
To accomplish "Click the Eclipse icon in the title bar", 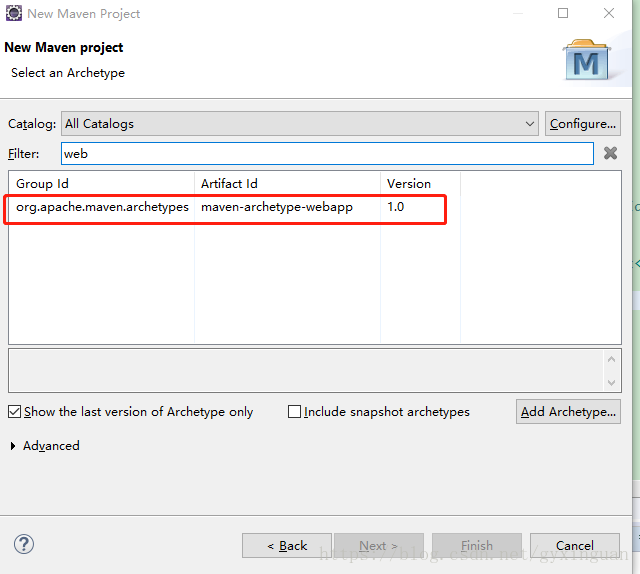I will click(x=13, y=13).
